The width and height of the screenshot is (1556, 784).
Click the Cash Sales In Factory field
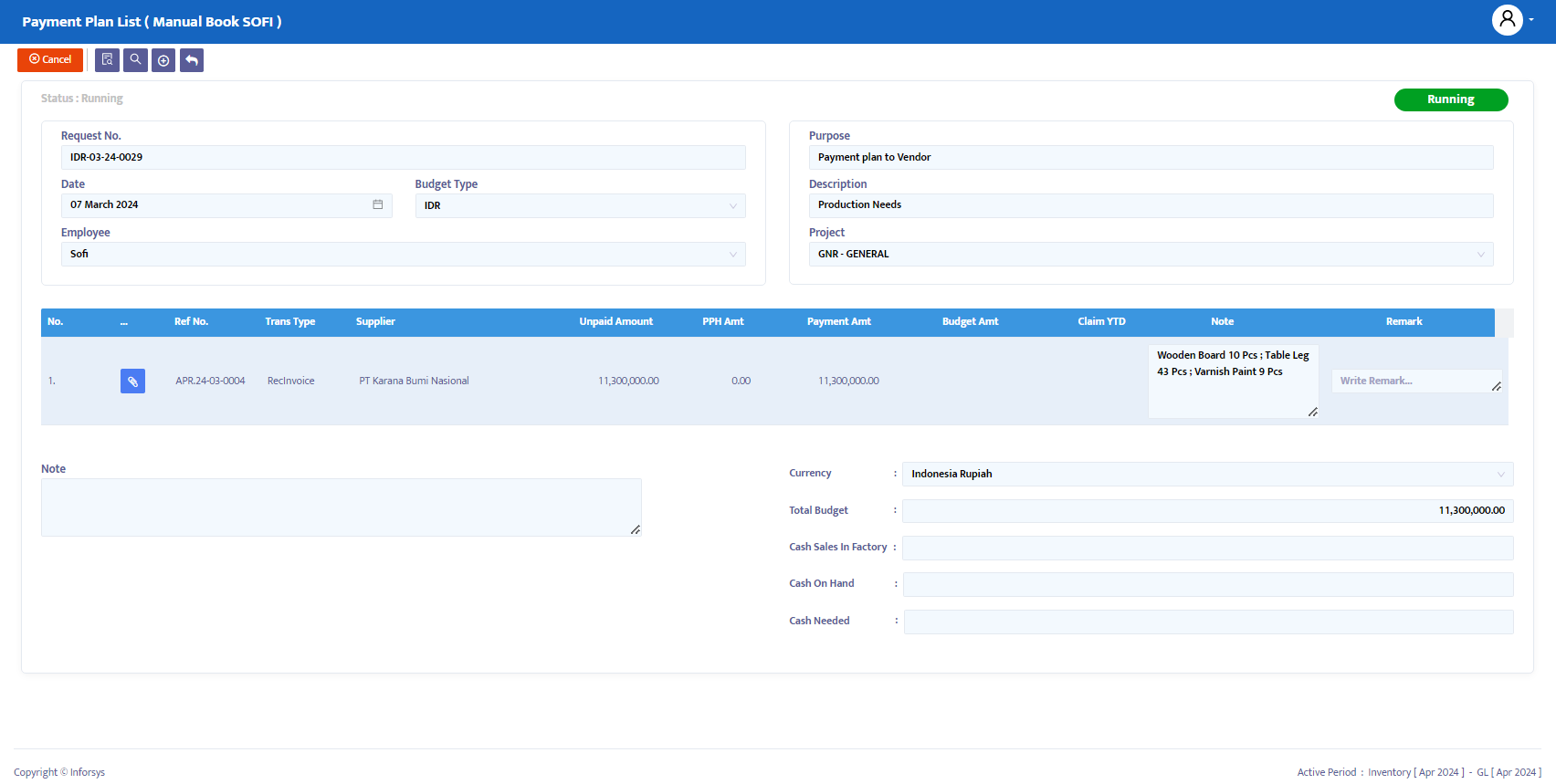pos(1207,548)
